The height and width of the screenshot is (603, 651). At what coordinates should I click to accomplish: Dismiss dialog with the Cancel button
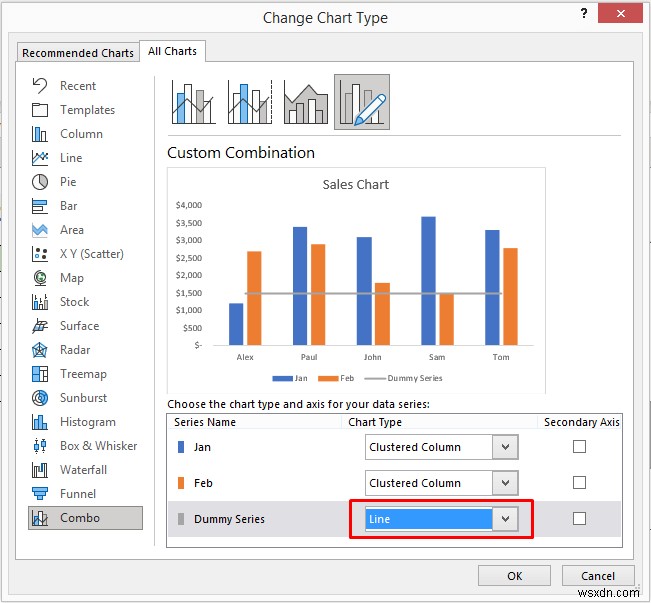pyautogui.click(x=598, y=576)
